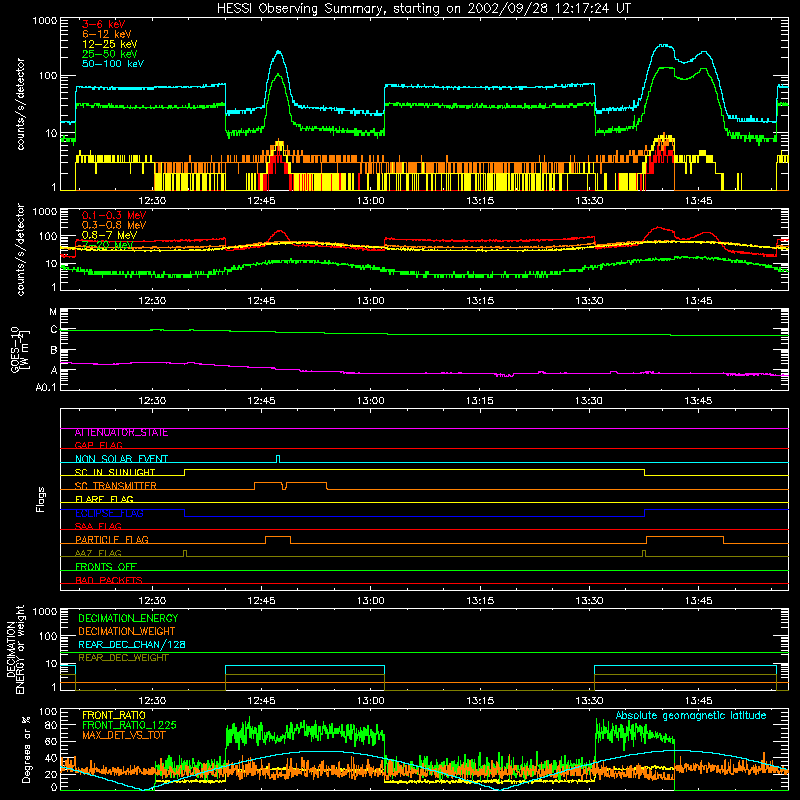The image size is (800, 800).
Task: Select the "SC_TRANSMITTER" flag label
Action: click(x=115, y=486)
